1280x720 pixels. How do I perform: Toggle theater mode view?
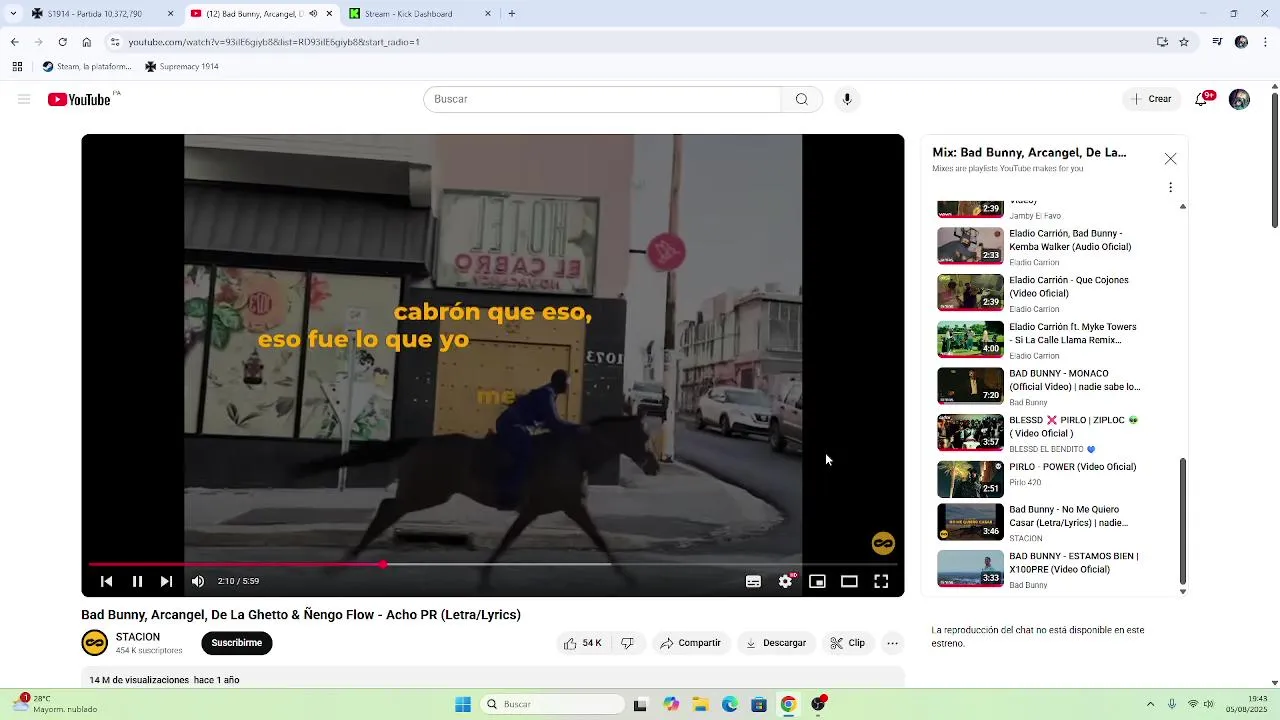click(849, 581)
